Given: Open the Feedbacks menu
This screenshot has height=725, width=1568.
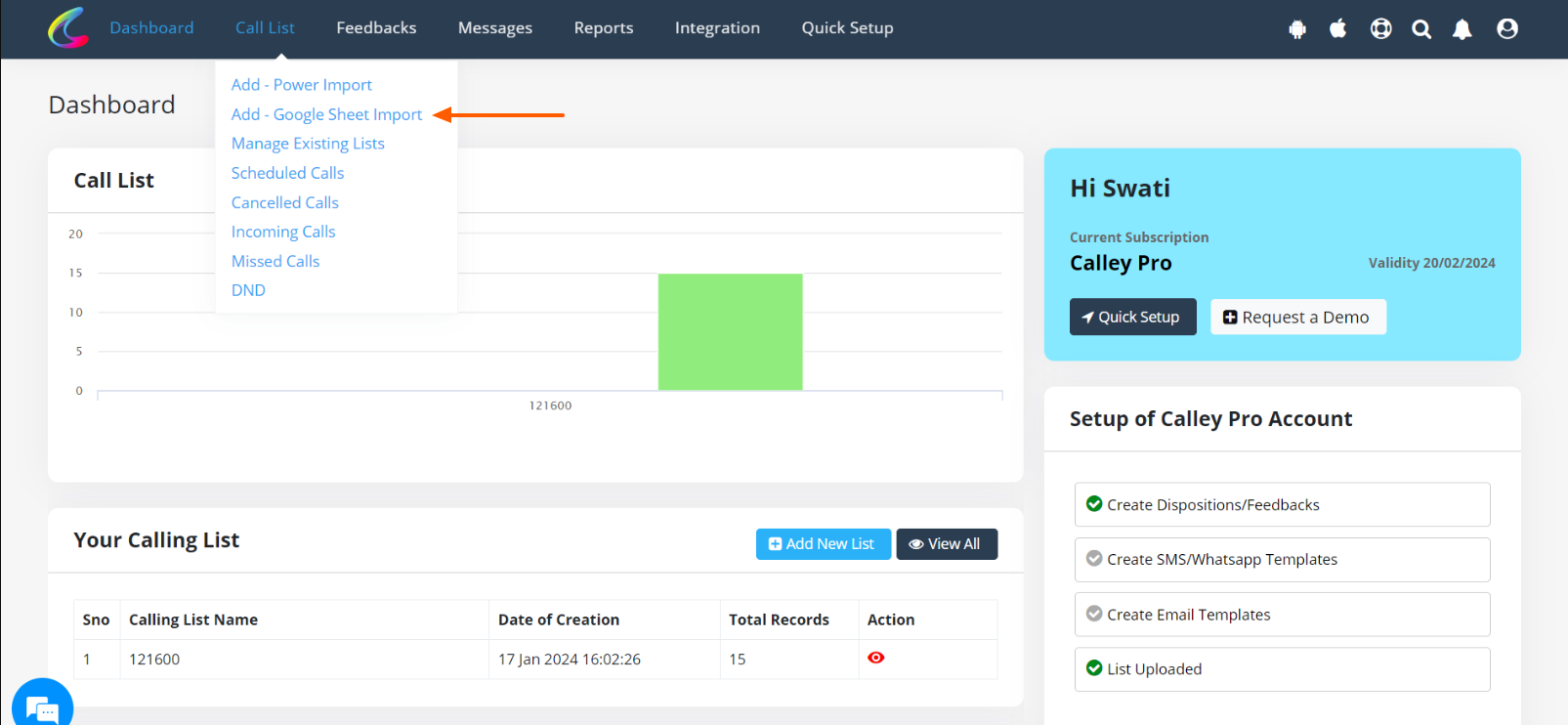Looking at the screenshot, I should [x=376, y=27].
